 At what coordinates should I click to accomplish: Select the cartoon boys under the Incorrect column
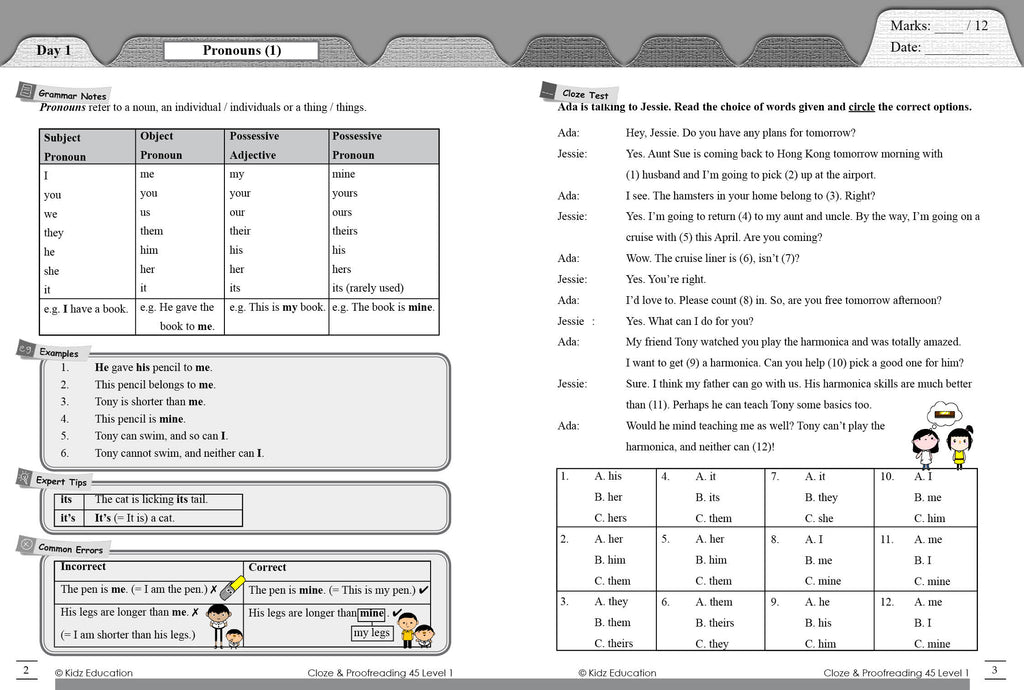point(225,626)
